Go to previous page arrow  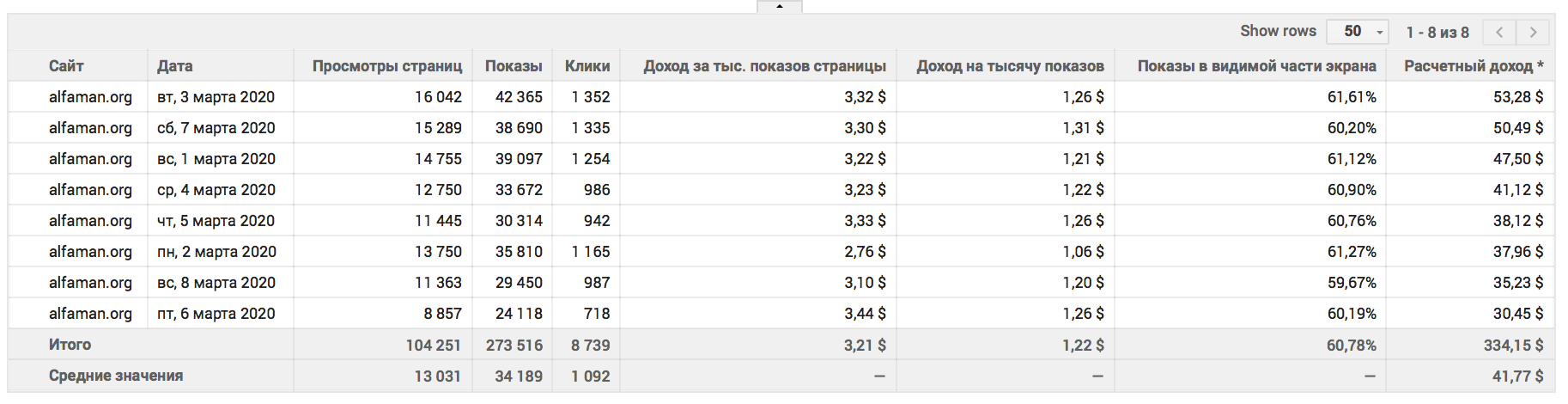pyautogui.click(x=1500, y=32)
